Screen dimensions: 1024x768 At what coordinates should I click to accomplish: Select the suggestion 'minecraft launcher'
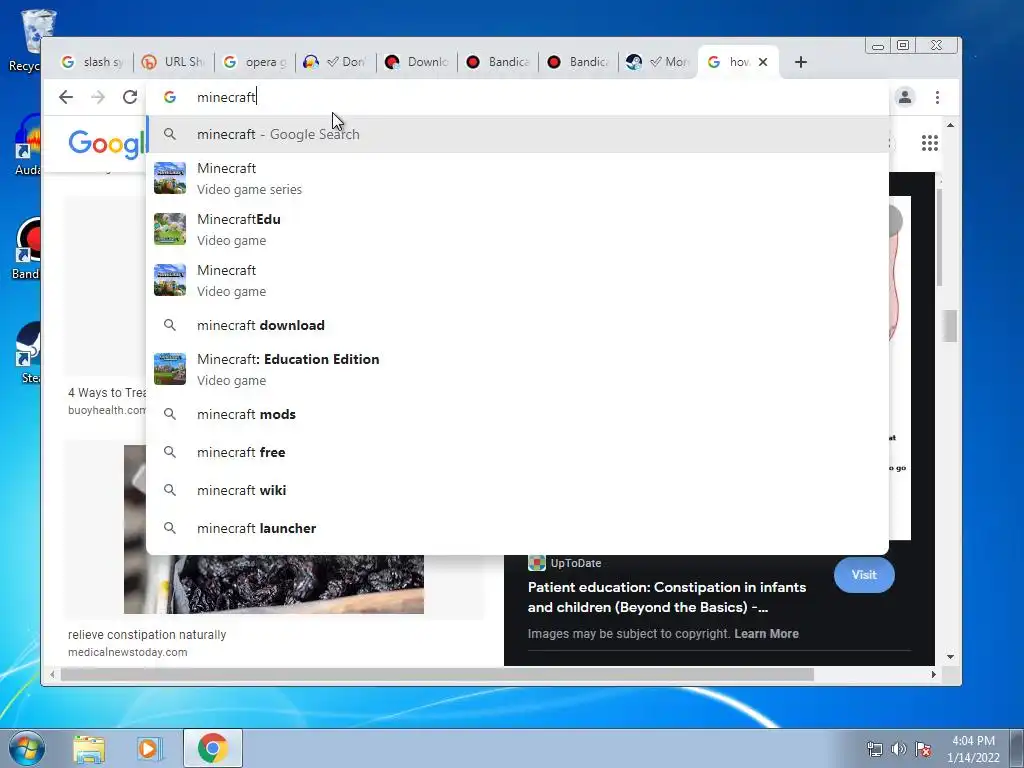(x=517, y=528)
